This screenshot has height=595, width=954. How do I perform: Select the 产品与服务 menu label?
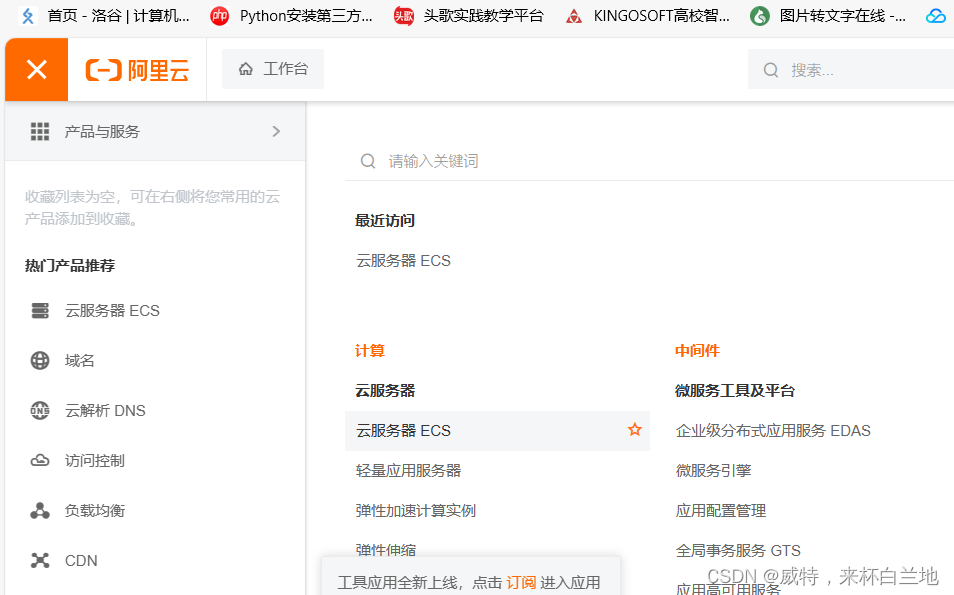[x=102, y=131]
